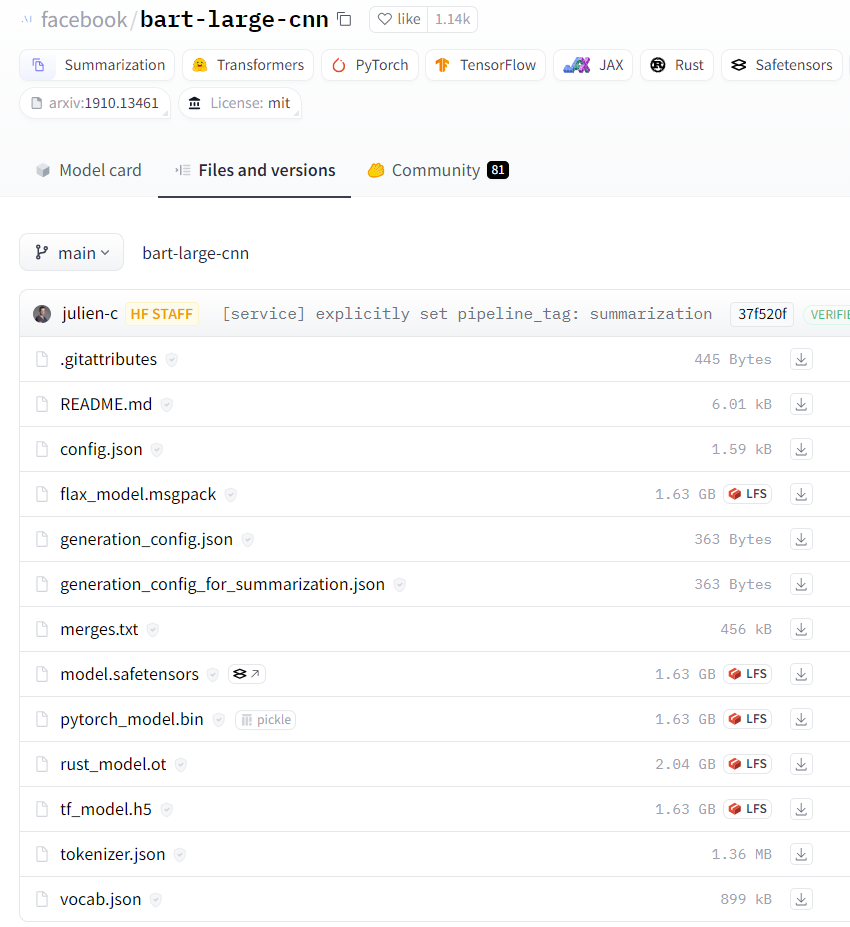The image size is (850, 927).
Task: Click the security shield beside vocab.json
Action: pyautogui.click(x=155, y=899)
